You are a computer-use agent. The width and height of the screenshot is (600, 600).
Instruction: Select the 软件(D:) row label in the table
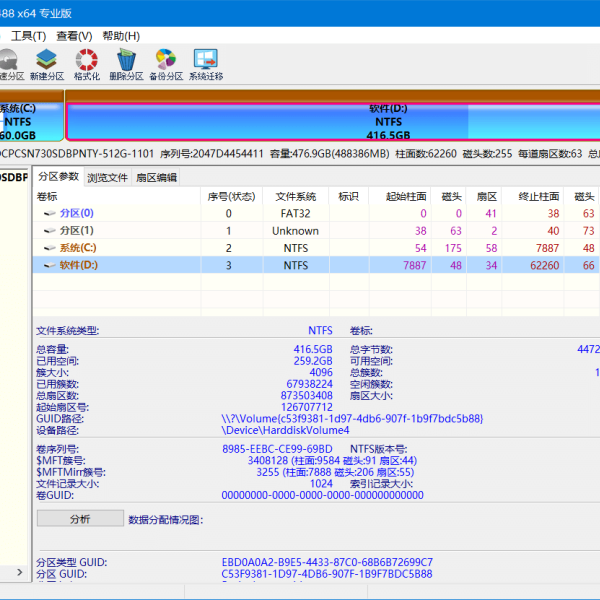coord(79,265)
